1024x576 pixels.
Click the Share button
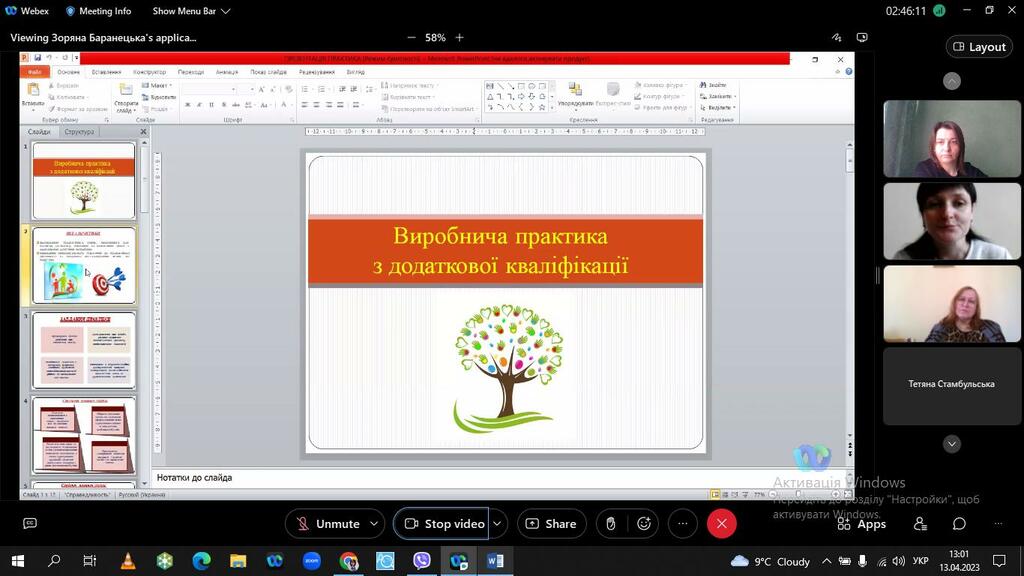[x=552, y=524]
